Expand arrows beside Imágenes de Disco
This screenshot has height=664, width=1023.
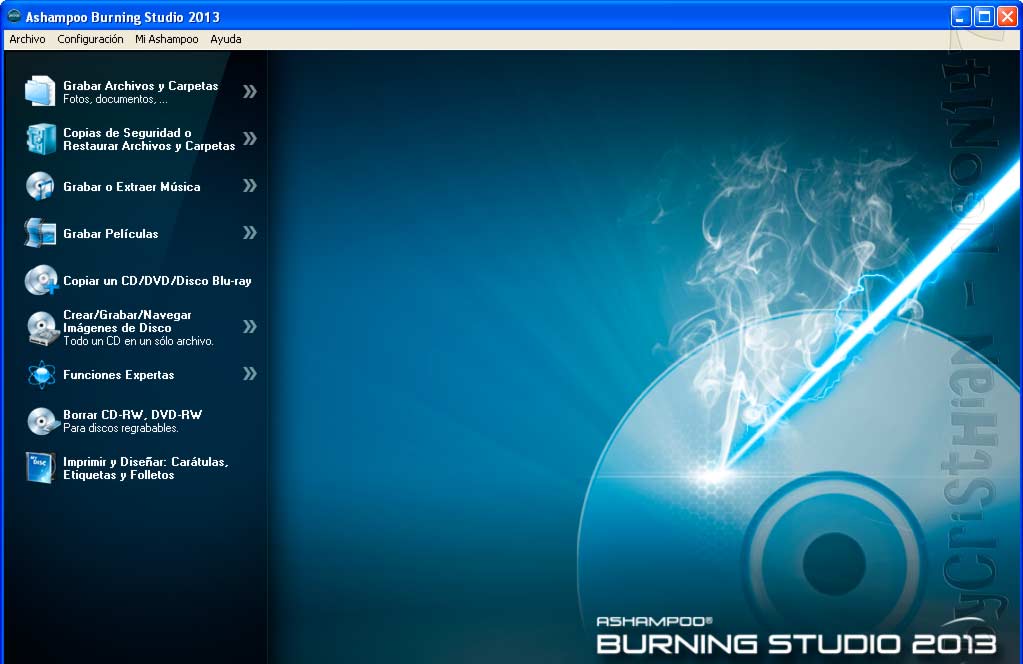click(x=250, y=327)
